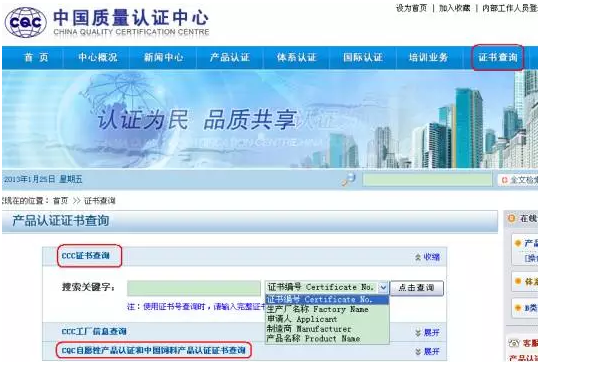
Task: Click the 客服 customer service icon
Action: click(514, 343)
